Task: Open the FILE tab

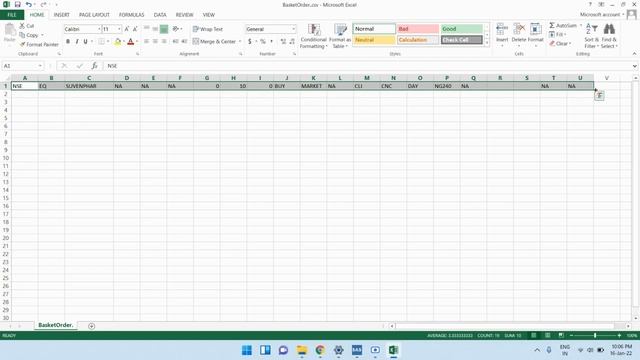Action: pyautogui.click(x=12, y=15)
